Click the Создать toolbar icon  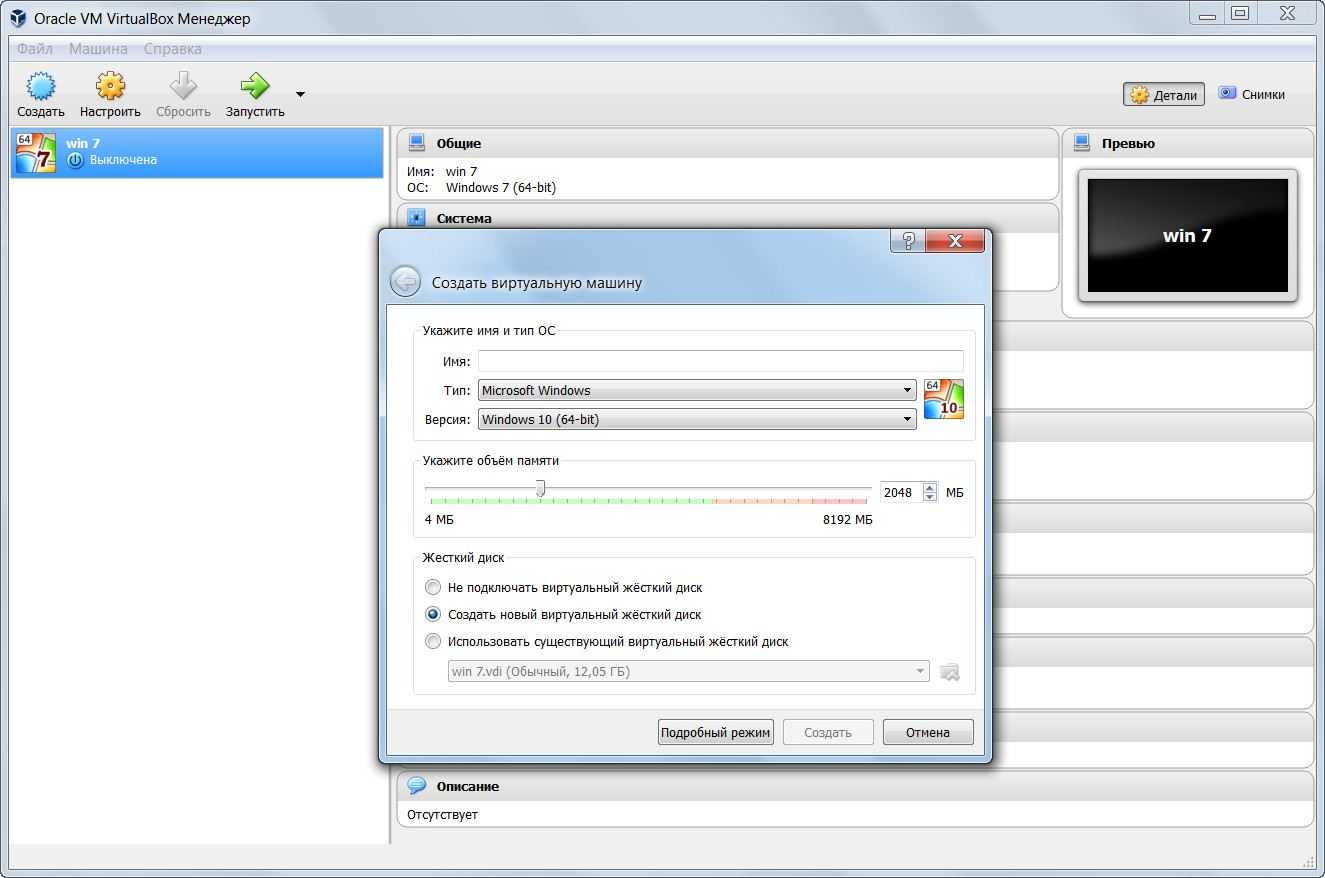41,86
